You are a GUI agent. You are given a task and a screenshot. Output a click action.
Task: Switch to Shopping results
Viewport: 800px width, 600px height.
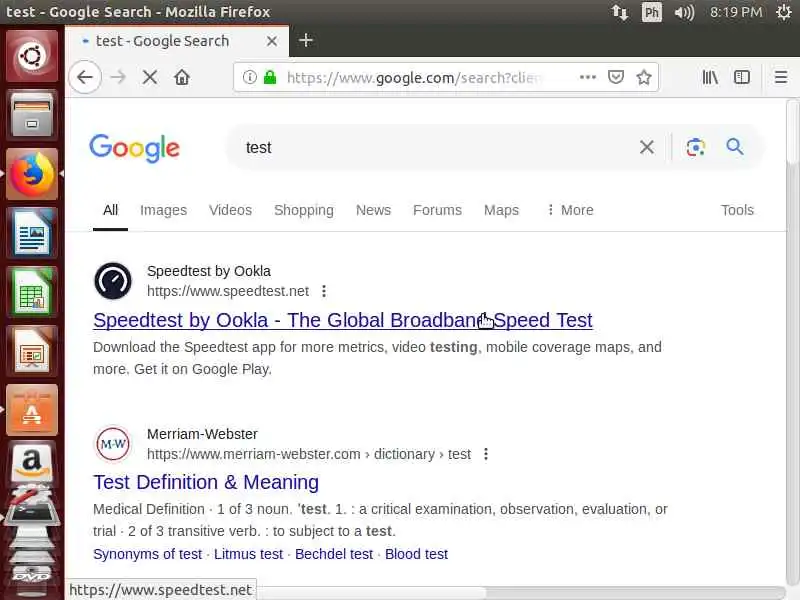click(304, 210)
